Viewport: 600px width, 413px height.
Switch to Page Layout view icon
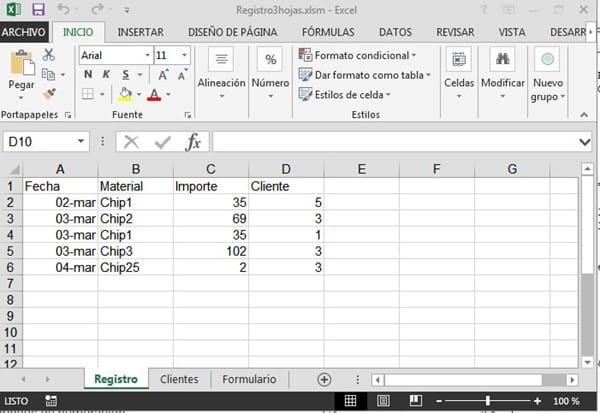pos(383,401)
